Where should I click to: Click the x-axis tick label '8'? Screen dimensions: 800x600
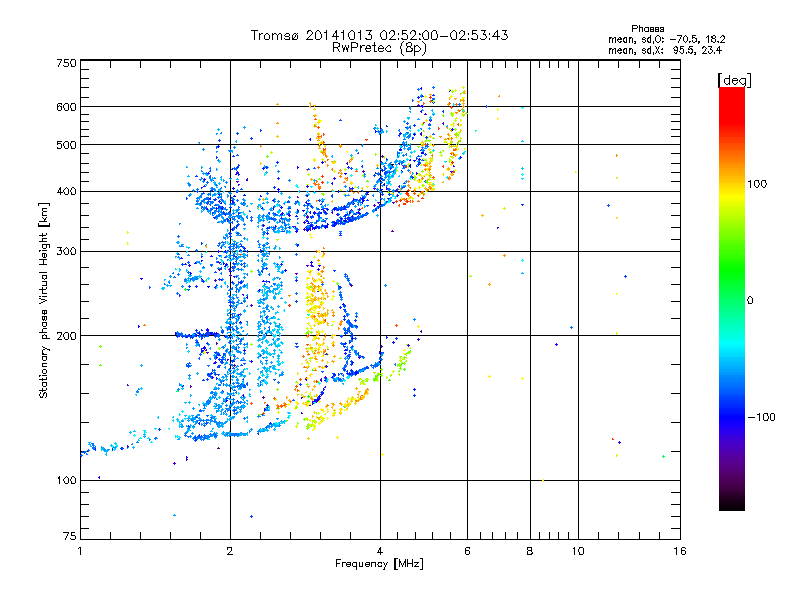tap(530, 551)
